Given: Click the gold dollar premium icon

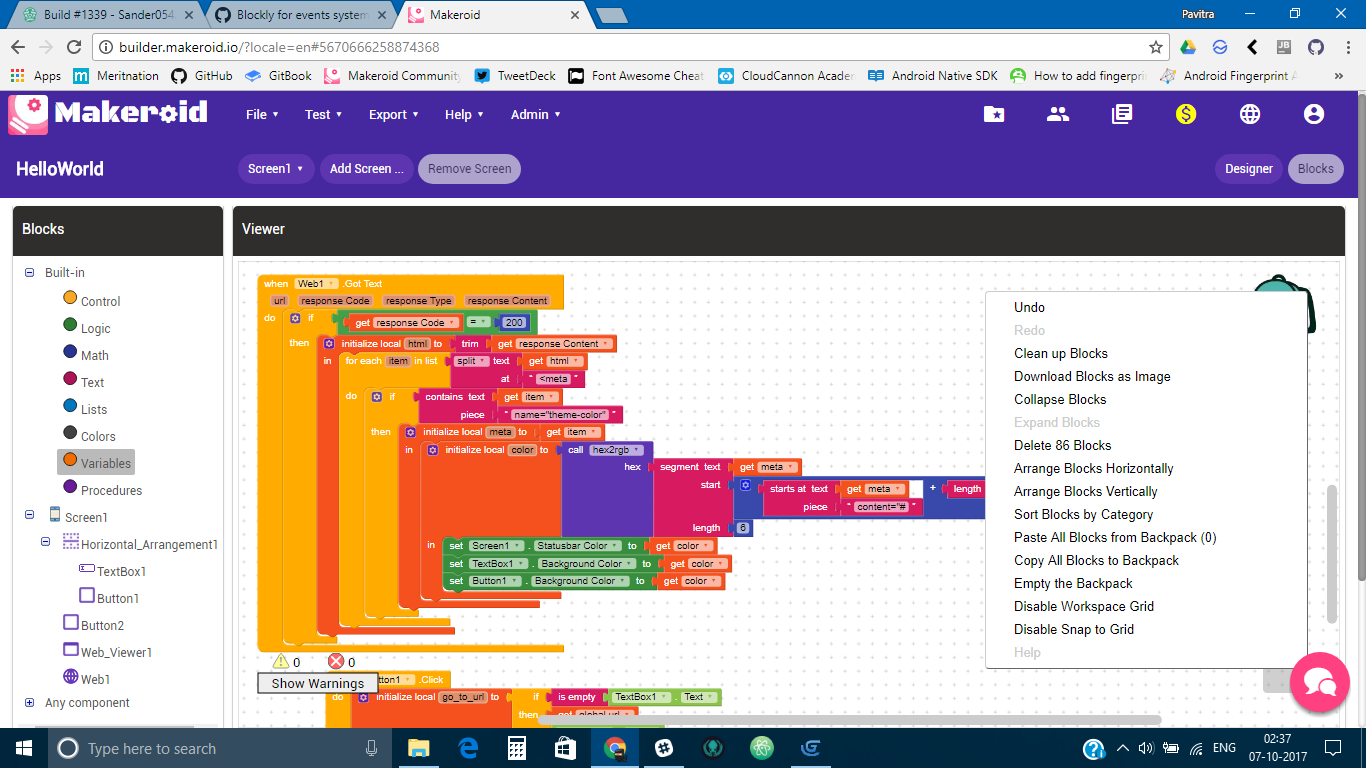Looking at the screenshot, I should [x=1186, y=114].
